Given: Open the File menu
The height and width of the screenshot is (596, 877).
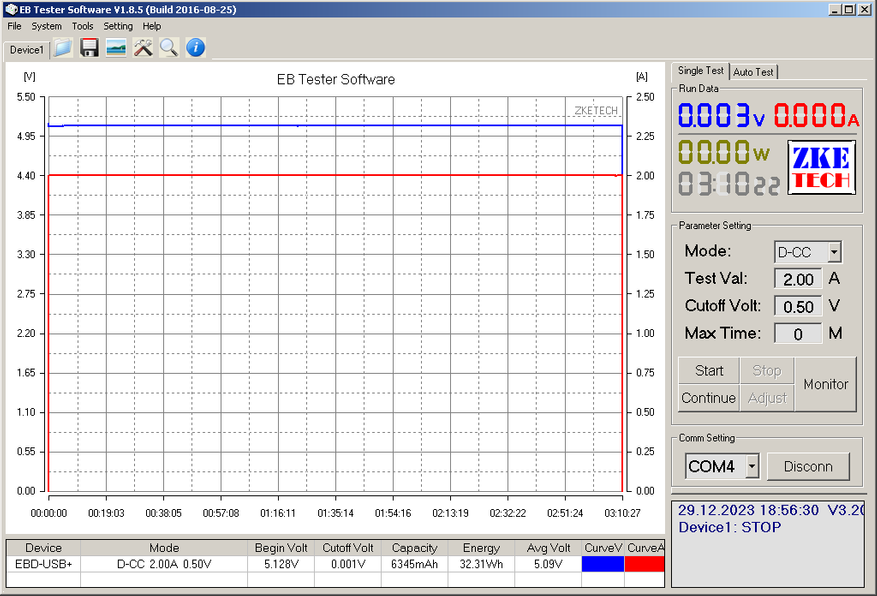Looking at the screenshot, I should (x=15, y=26).
